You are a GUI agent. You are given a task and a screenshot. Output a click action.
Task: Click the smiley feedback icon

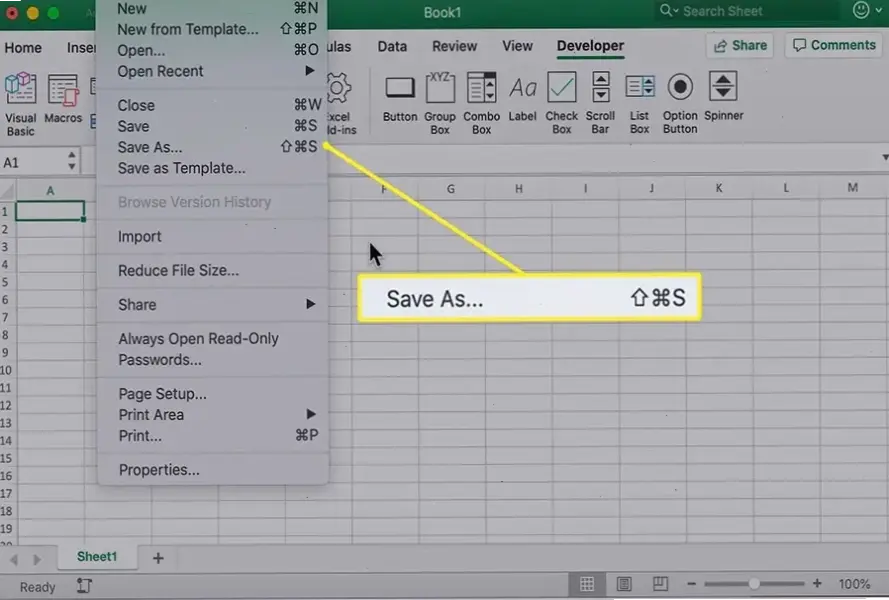point(861,10)
